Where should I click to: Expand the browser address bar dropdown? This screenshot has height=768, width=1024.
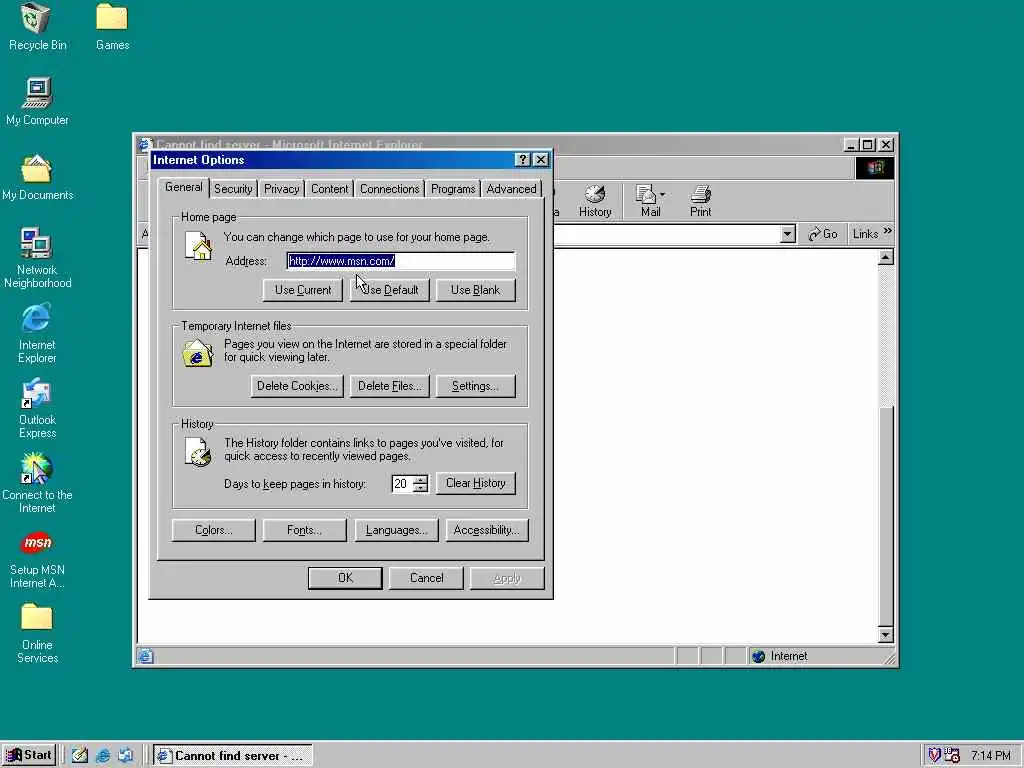[788, 234]
